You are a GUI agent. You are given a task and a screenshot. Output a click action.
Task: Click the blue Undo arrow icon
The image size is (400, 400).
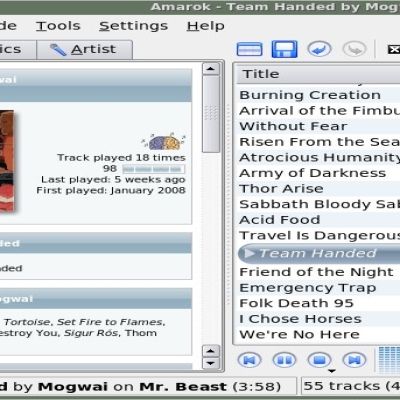click(319, 49)
